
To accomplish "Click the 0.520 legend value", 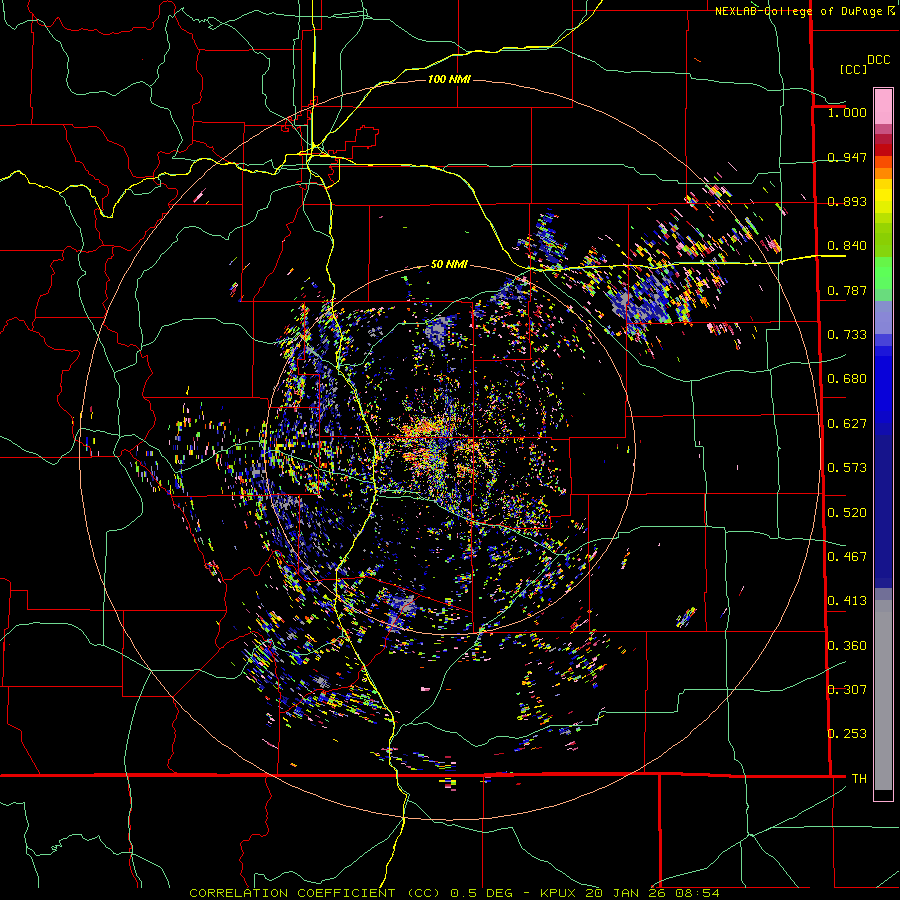I will (847, 513).
